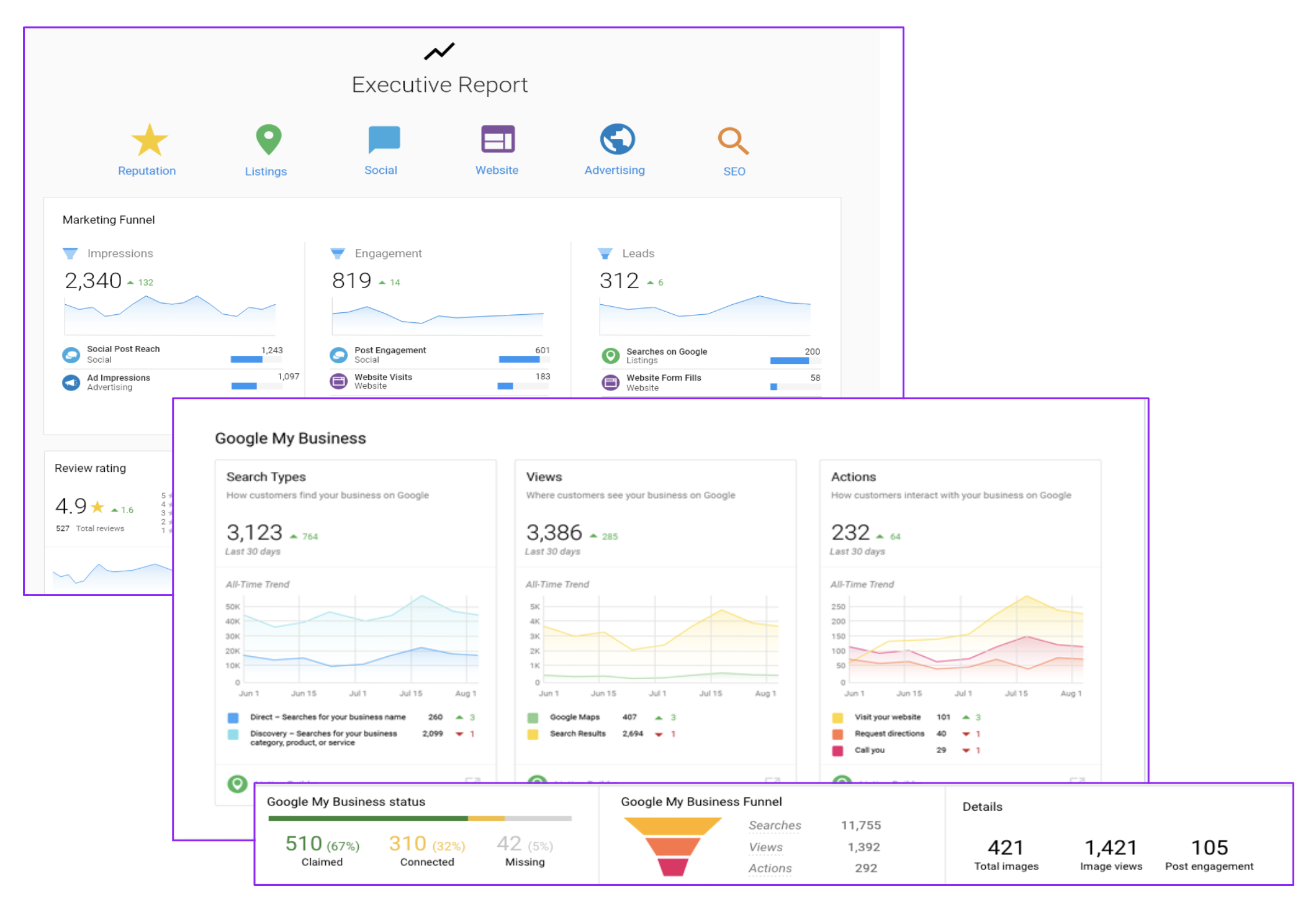1316x914 pixels.
Task: Click the Google Maps green legend swatch
Action: pyautogui.click(x=533, y=718)
